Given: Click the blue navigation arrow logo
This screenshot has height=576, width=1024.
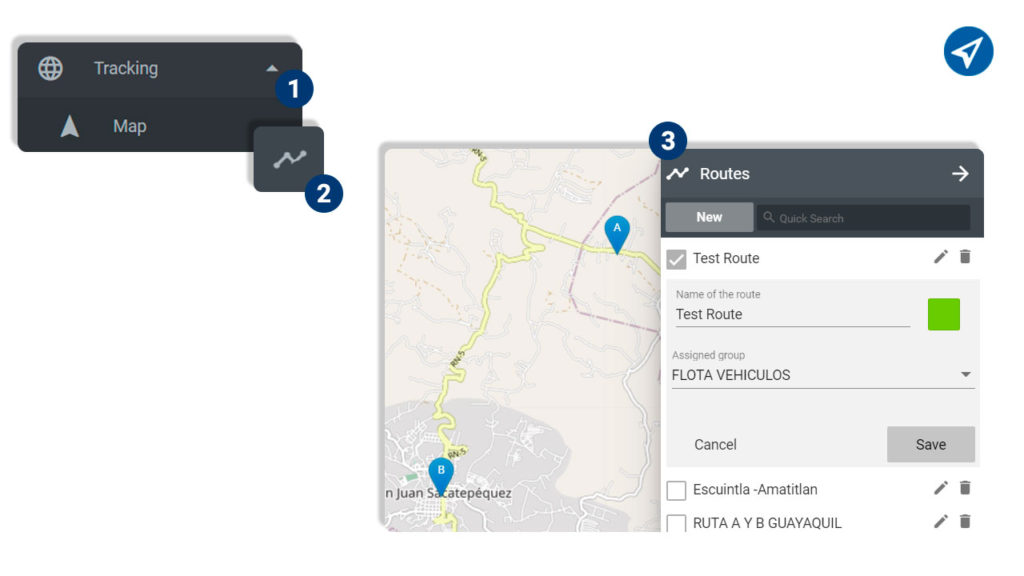Looking at the screenshot, I should [x=968, y=52].
